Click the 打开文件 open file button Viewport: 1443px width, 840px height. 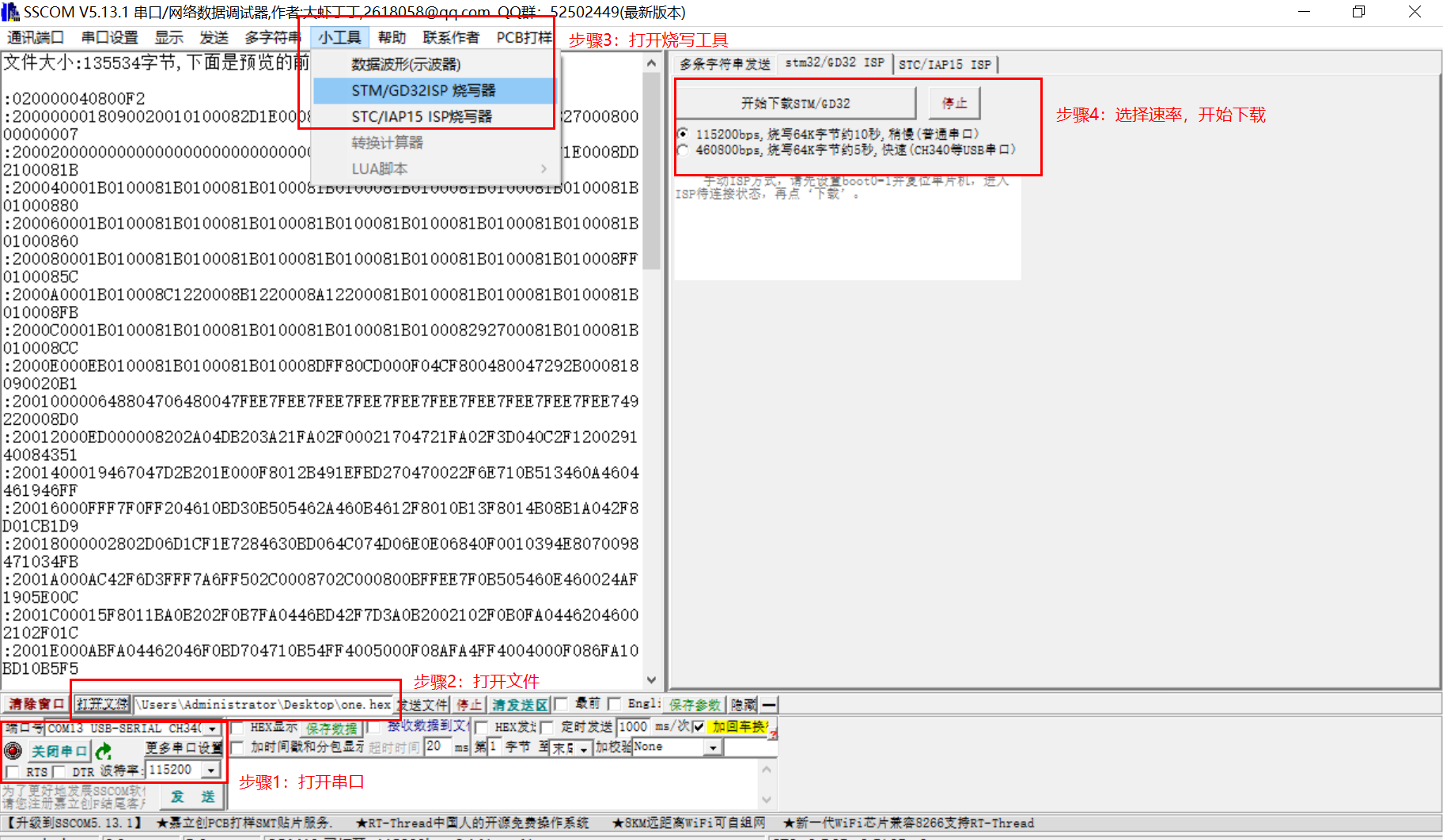click(103, 704)
